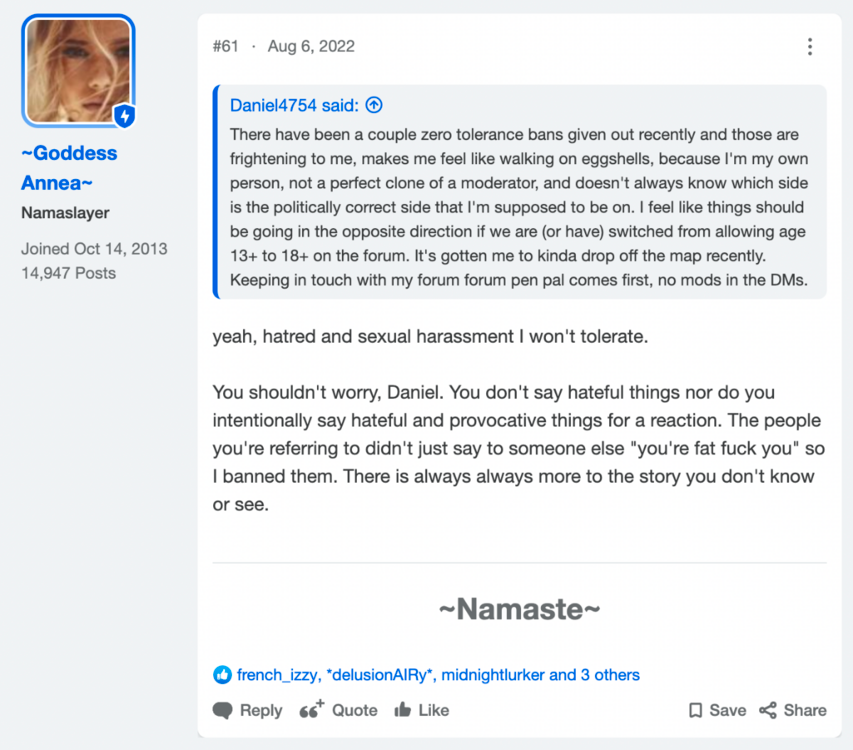Click the Like thumbs-up icon
Viewport: 853px width, 750px height.
click(x=403, y=709)
